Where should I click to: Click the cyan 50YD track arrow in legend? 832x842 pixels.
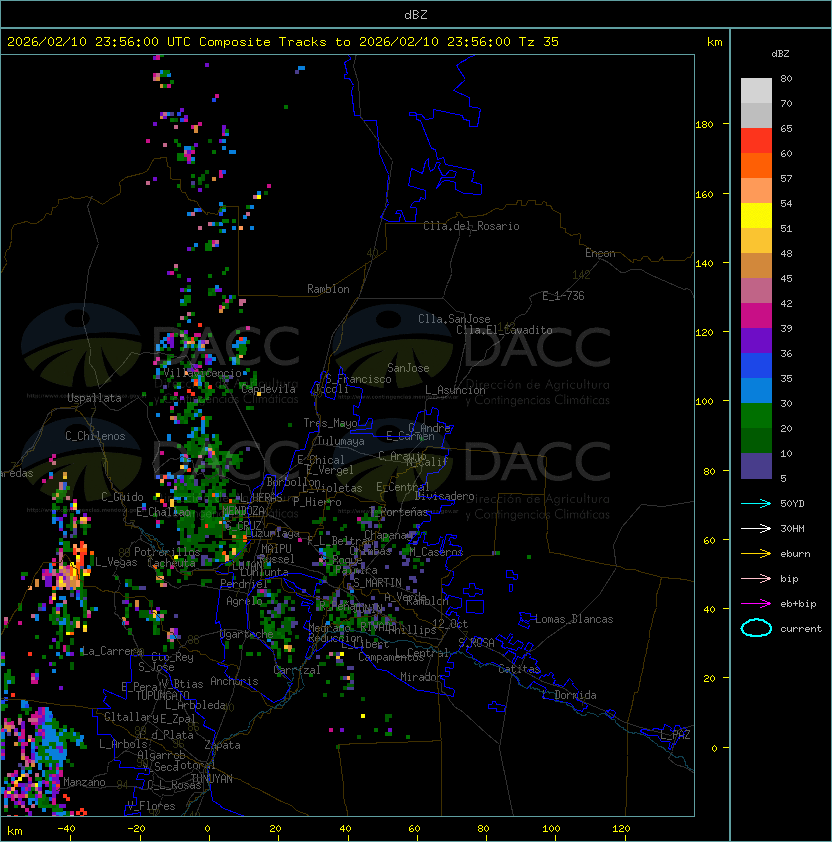coord(756,504)
